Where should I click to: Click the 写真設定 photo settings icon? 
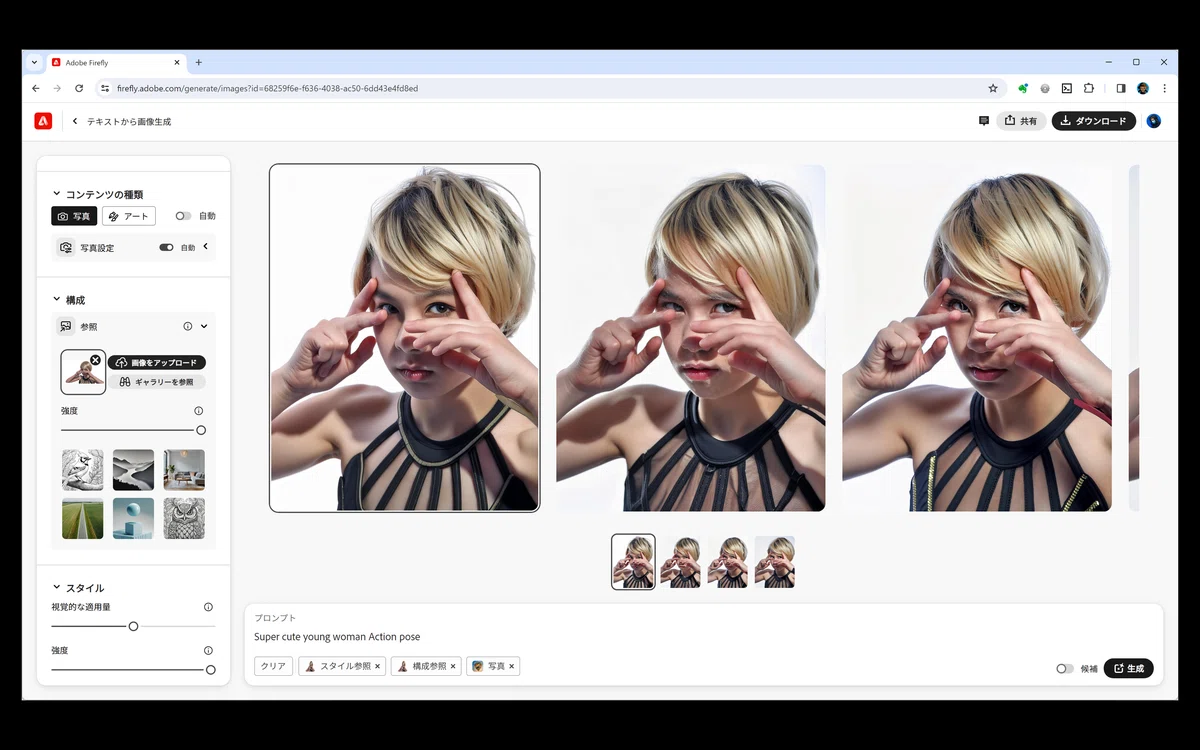pos(66,247)
